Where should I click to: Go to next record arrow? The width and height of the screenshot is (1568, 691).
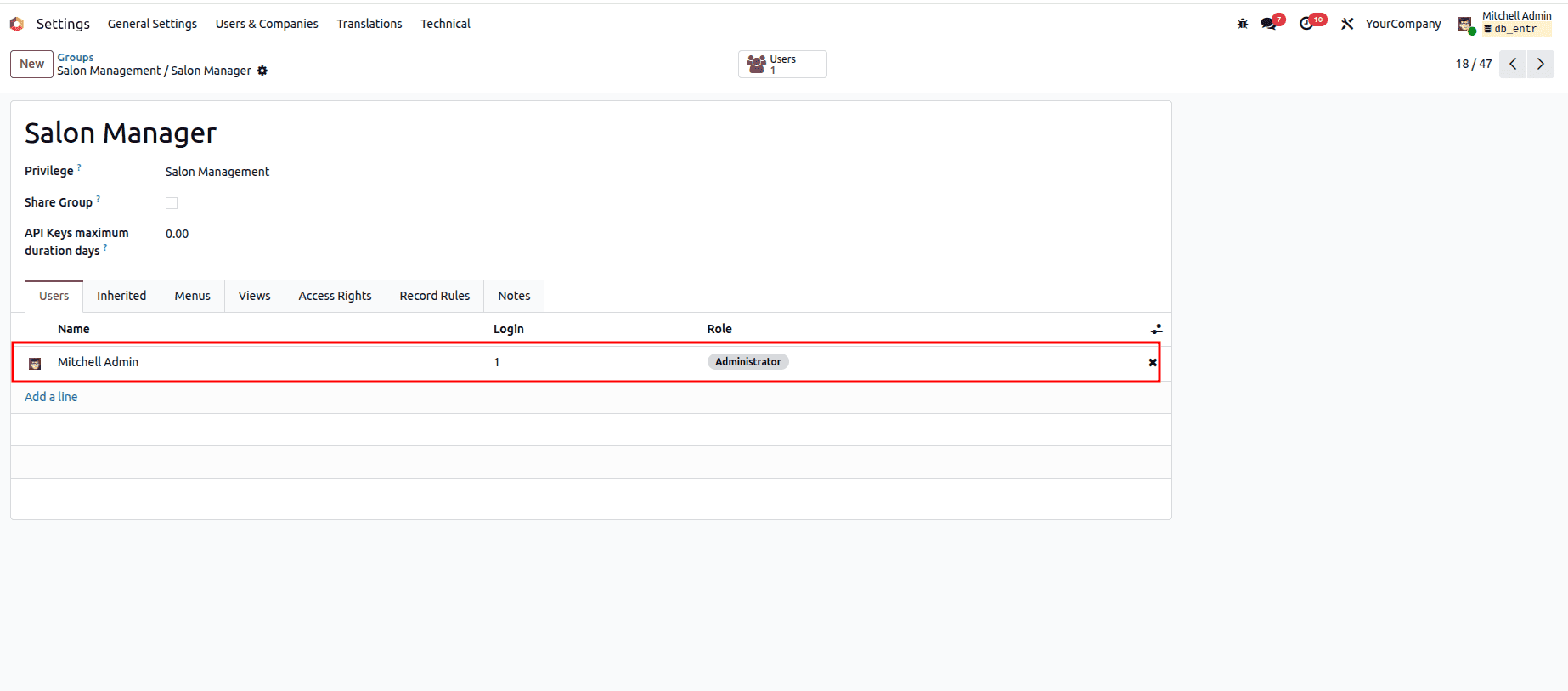coord(1541,64)
